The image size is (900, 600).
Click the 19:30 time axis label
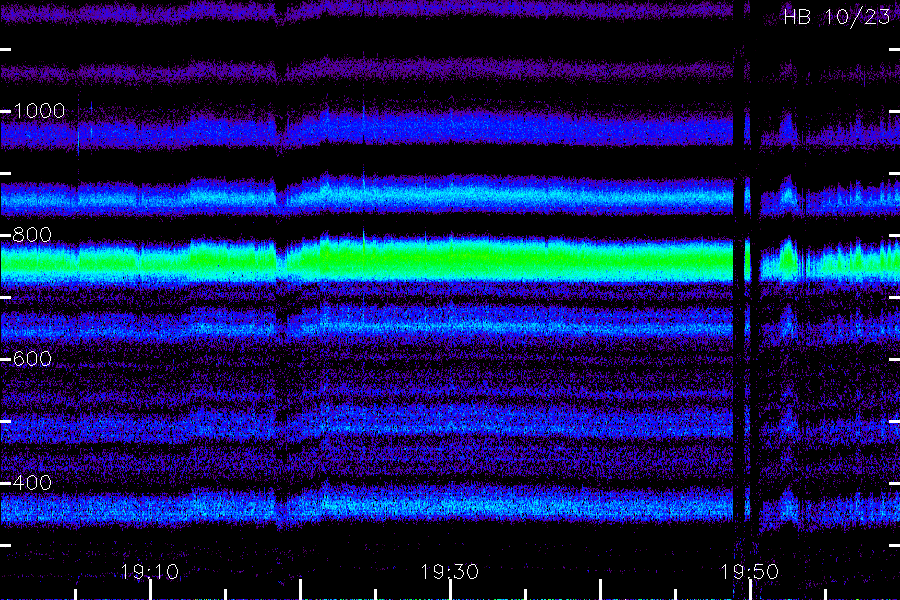point(449,572)
